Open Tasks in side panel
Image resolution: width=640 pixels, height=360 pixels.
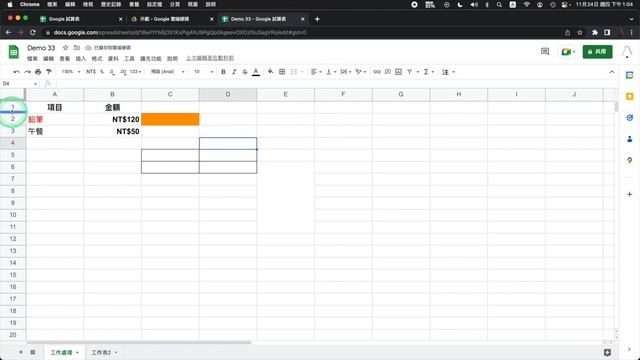coord(629,118)
